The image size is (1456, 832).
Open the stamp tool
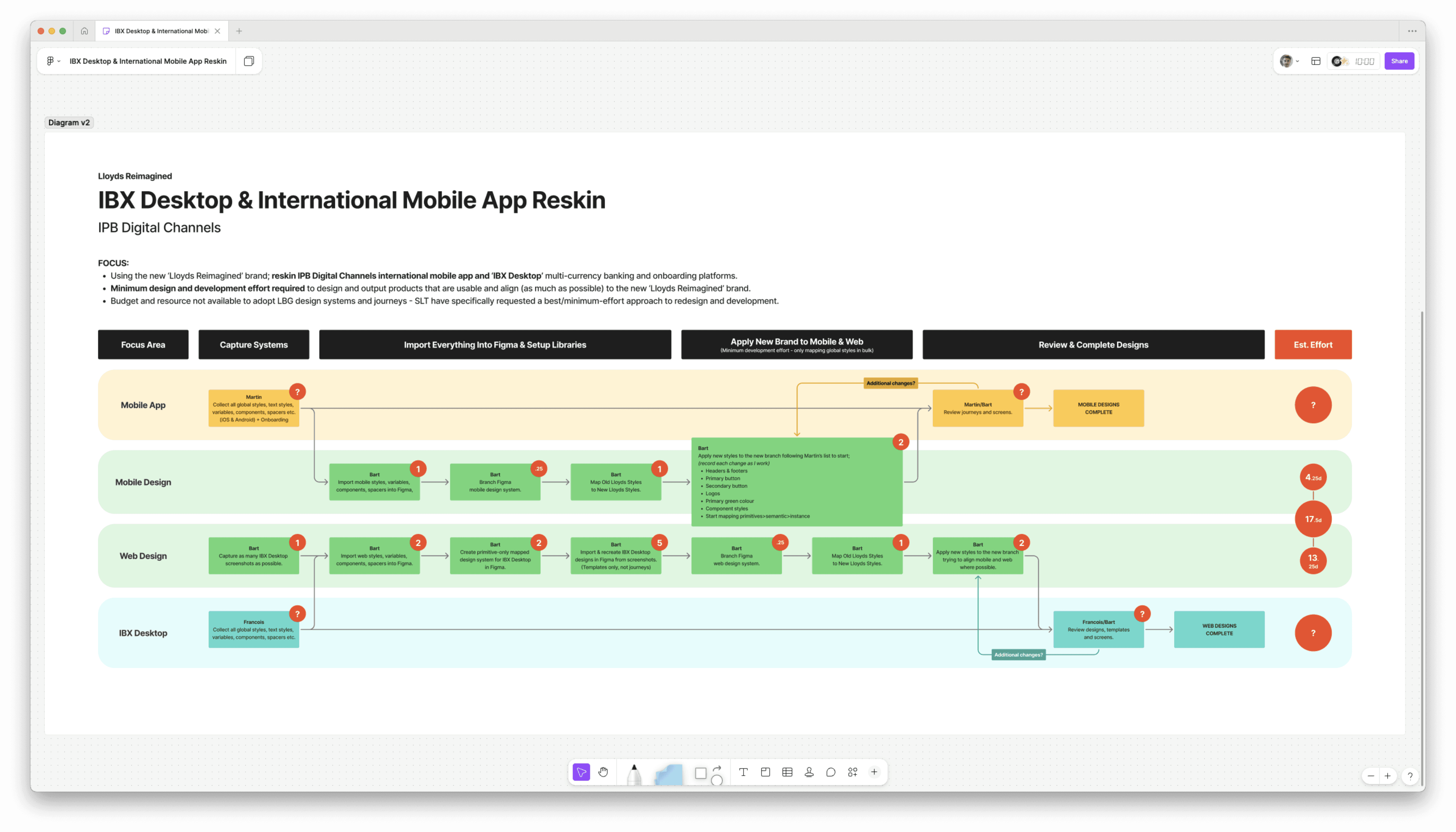(x=809, y=772)
